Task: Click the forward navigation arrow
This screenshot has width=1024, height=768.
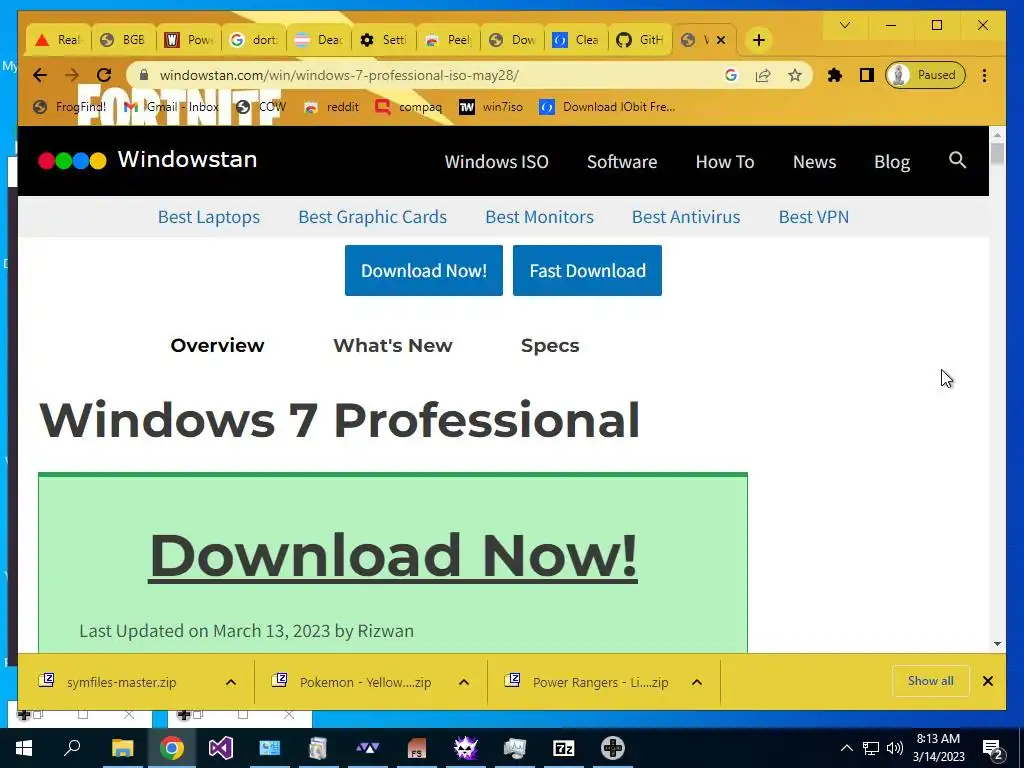Action: [72, 75]
